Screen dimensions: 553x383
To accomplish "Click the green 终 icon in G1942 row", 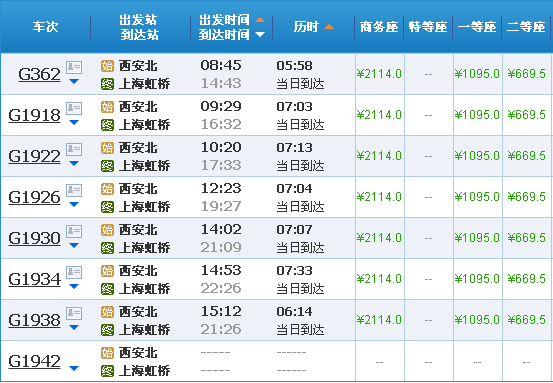I will click(107, 370).
